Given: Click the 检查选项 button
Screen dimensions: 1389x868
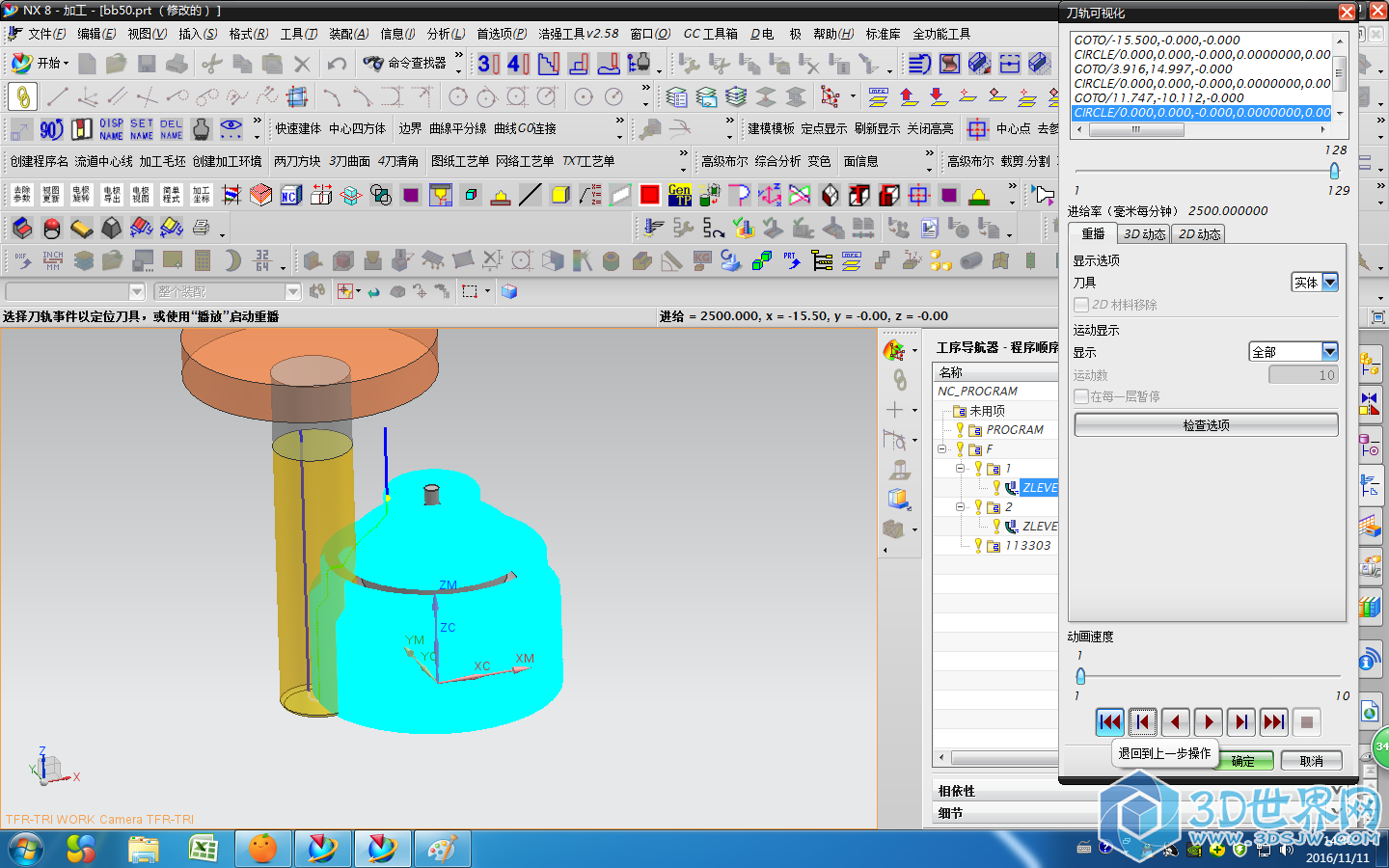Looking at the screenshot, I should (1206, 425).
